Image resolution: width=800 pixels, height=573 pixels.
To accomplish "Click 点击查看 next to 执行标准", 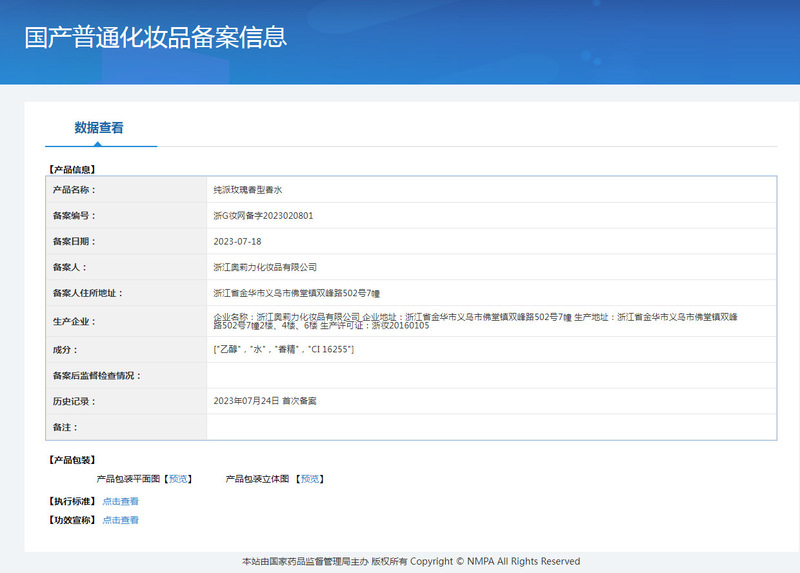I will pyautogui.click(x=120, y=501).
